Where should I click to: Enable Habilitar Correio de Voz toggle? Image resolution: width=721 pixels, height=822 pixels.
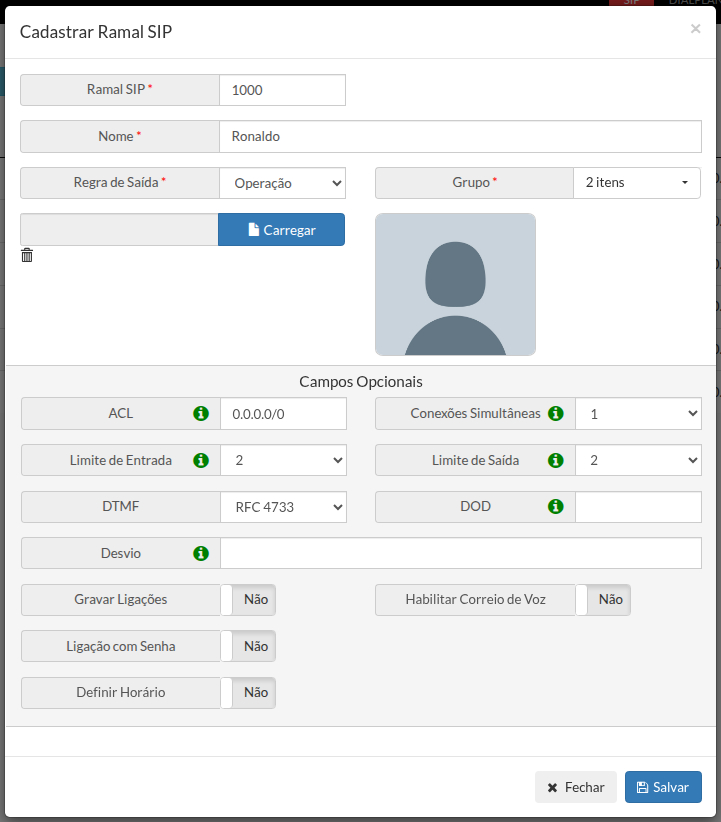(603, 600)
